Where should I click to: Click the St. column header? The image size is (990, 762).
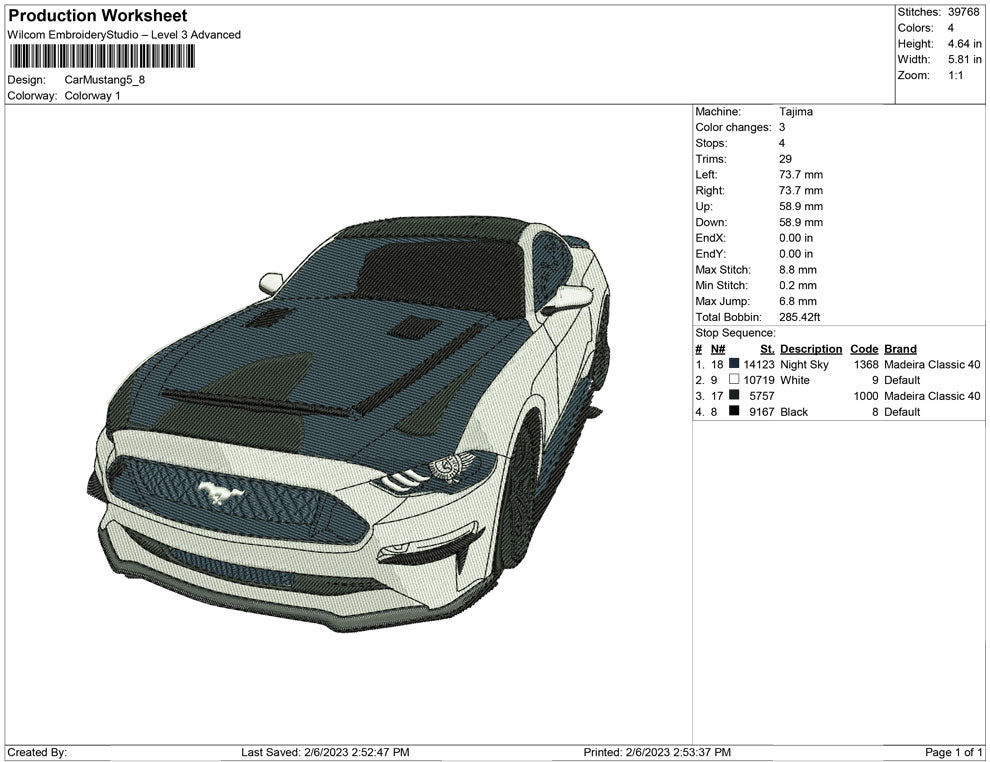pyautogui.click(x=767, y=349)
